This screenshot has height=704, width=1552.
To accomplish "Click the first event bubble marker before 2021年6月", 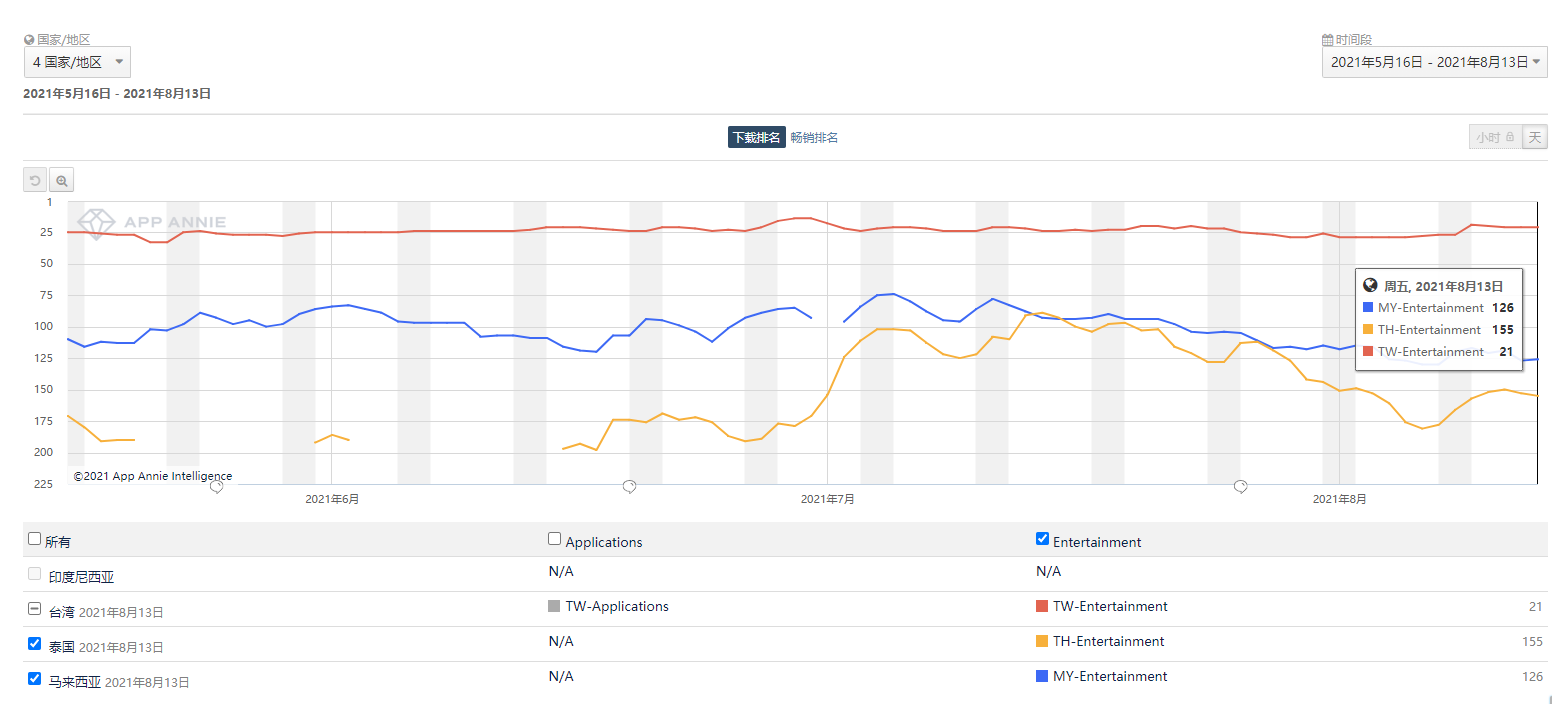I will pyautogui.click(x=216, y=487).
